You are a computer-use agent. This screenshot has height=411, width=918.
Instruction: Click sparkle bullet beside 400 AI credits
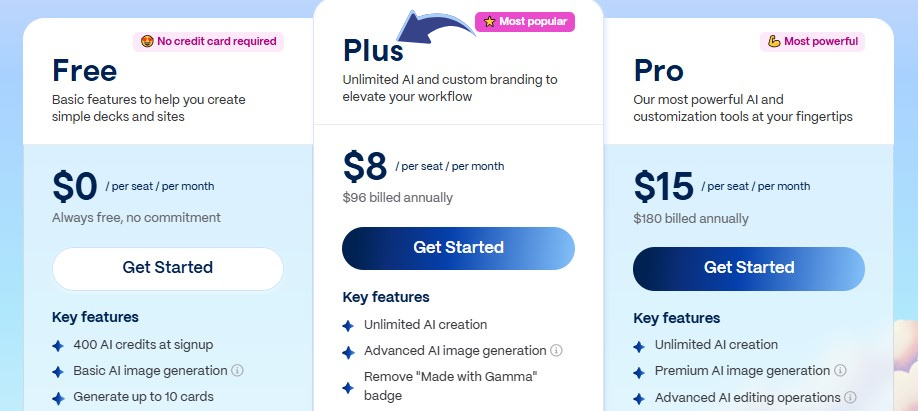(57, 345)
